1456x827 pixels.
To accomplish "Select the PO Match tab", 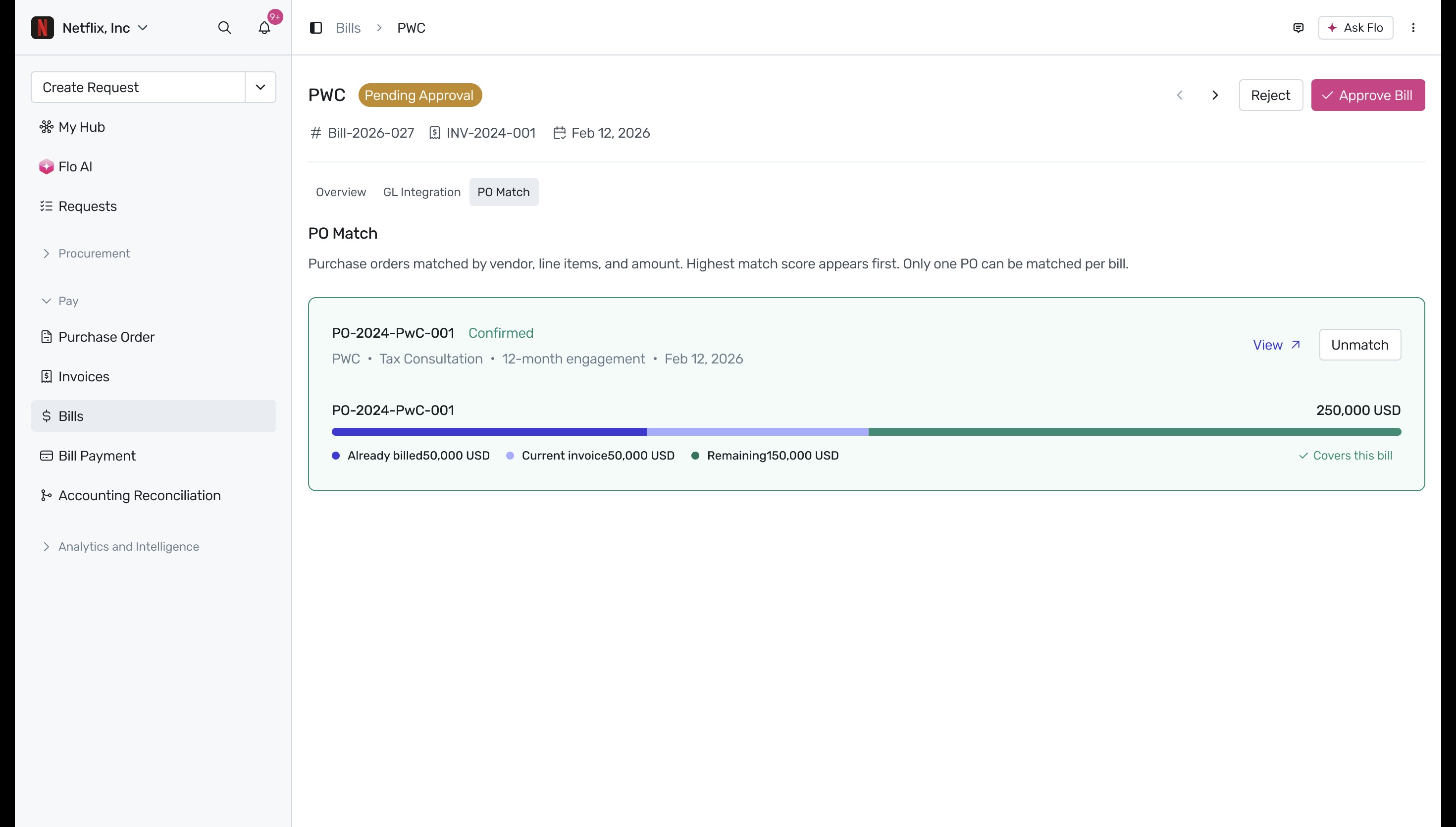I will (503, 192).
